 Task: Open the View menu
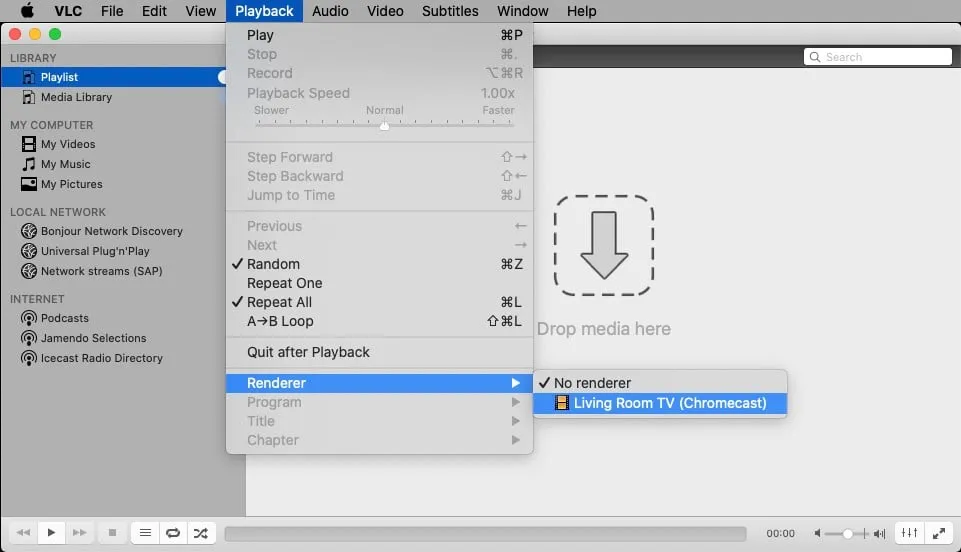[200, 11]
